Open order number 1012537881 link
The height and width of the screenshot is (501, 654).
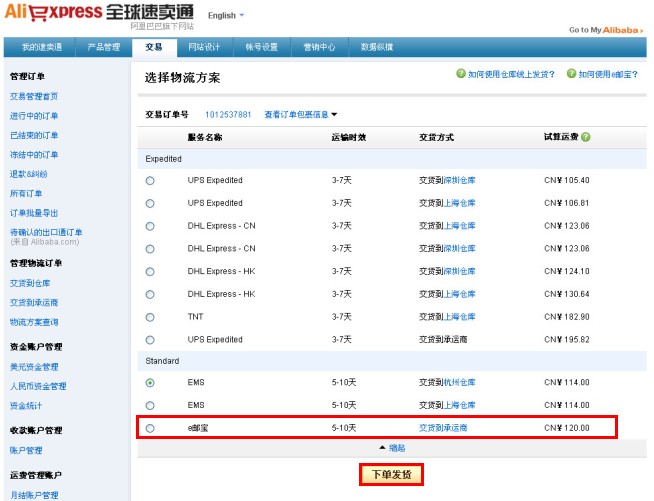tap(228, 114)
